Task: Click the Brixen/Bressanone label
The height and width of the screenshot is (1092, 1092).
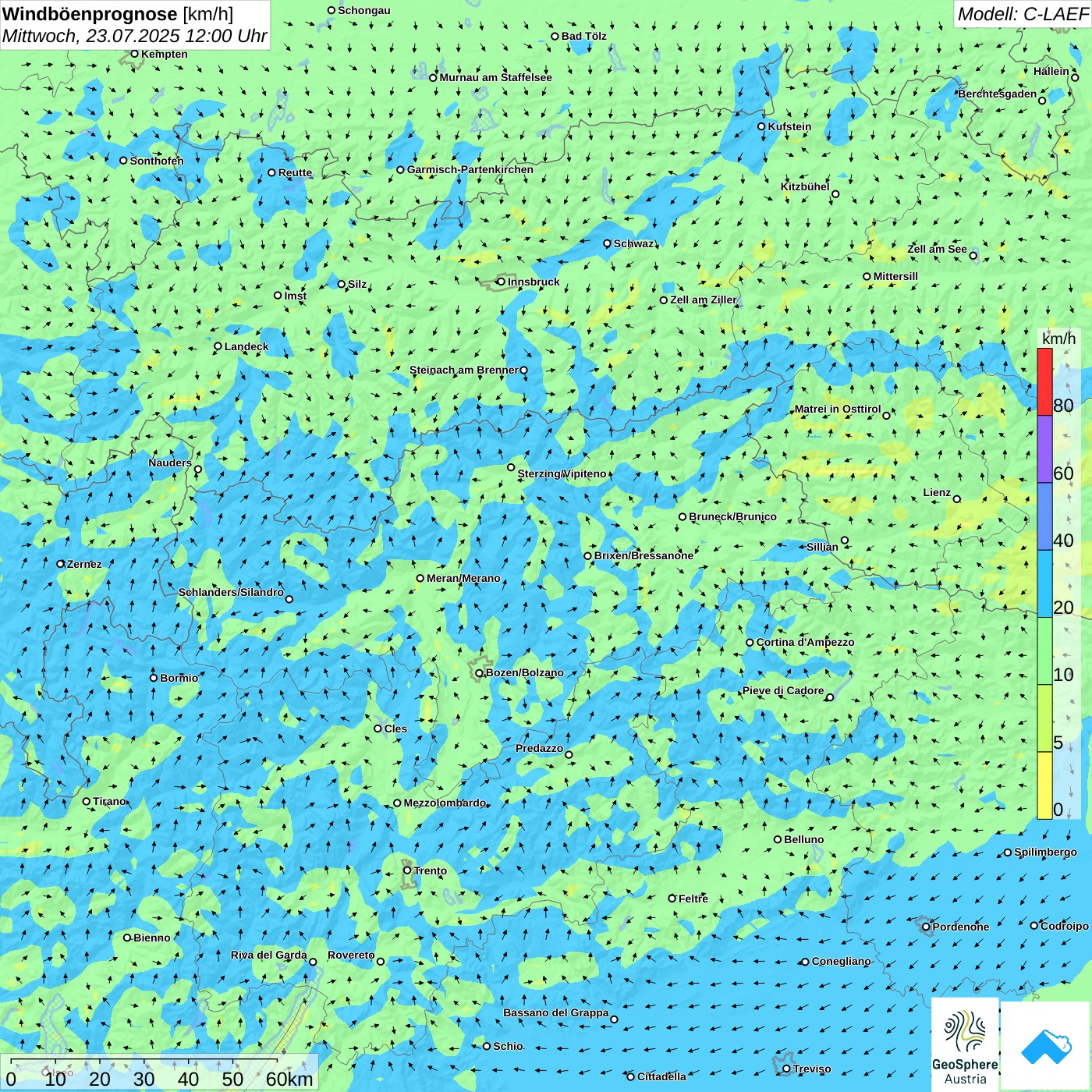Action: coord(643,555)
